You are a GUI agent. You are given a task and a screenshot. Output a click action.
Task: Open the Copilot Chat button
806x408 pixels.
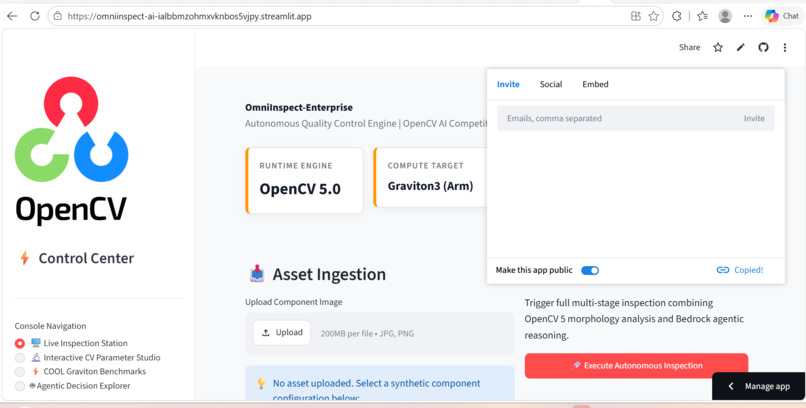coord(782,16)
